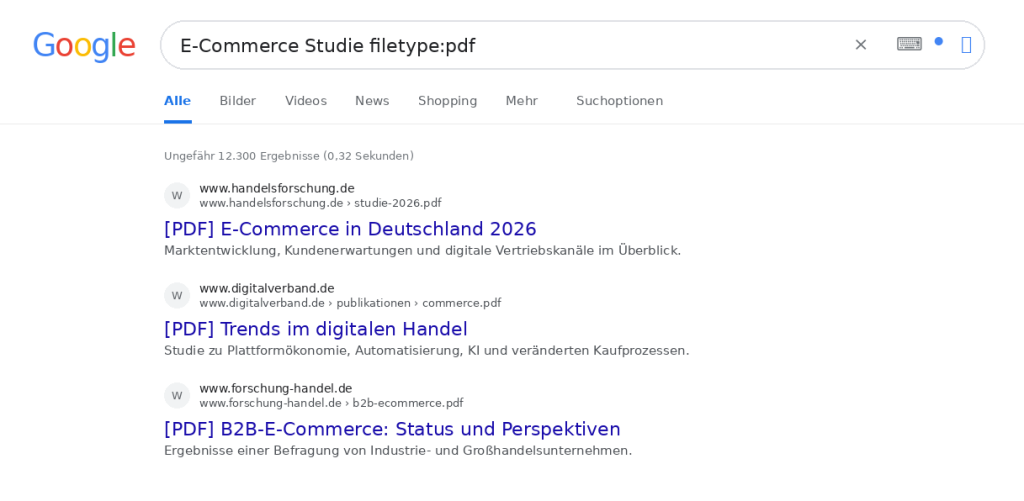
Task: Click the blue search icon in search box
Action: pyautogui.click(x=967, y=45)
